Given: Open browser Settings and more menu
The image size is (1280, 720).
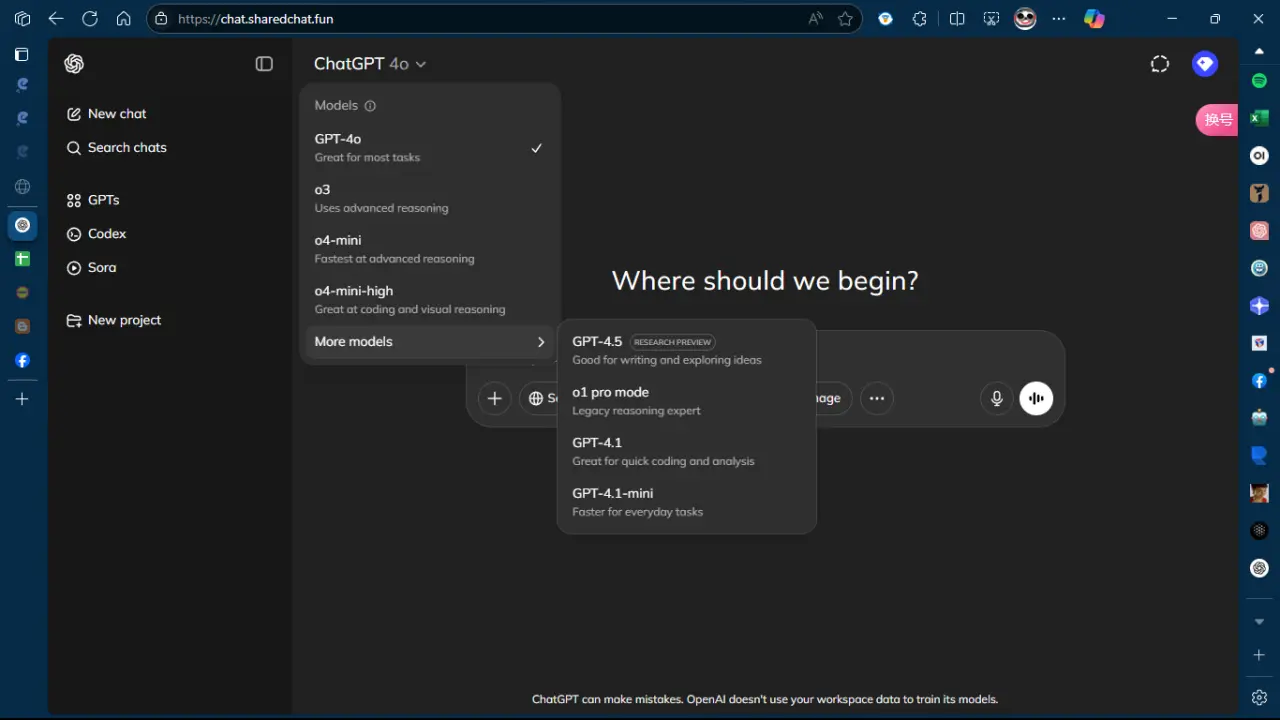Looking at the screenshot, I should coord(1059,19).
